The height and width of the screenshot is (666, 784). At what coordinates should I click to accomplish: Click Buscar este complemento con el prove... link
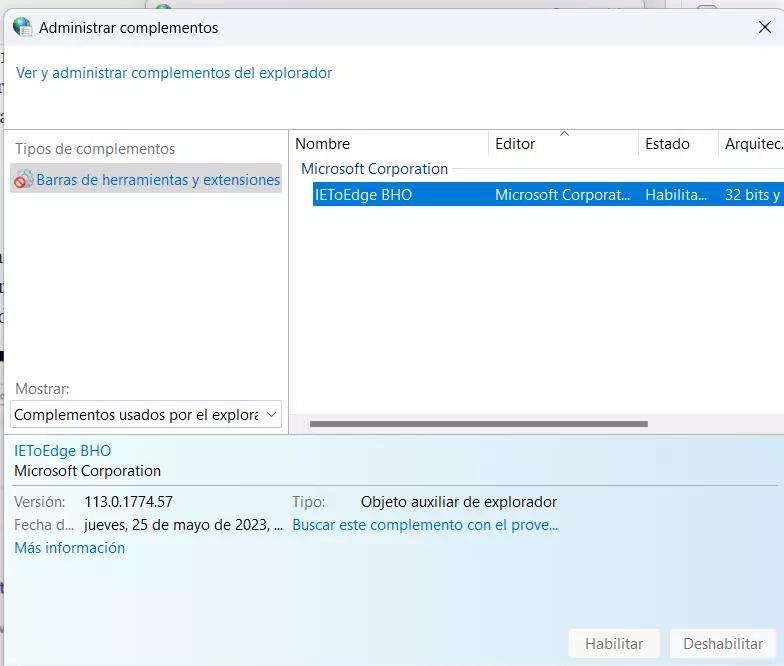425,525
